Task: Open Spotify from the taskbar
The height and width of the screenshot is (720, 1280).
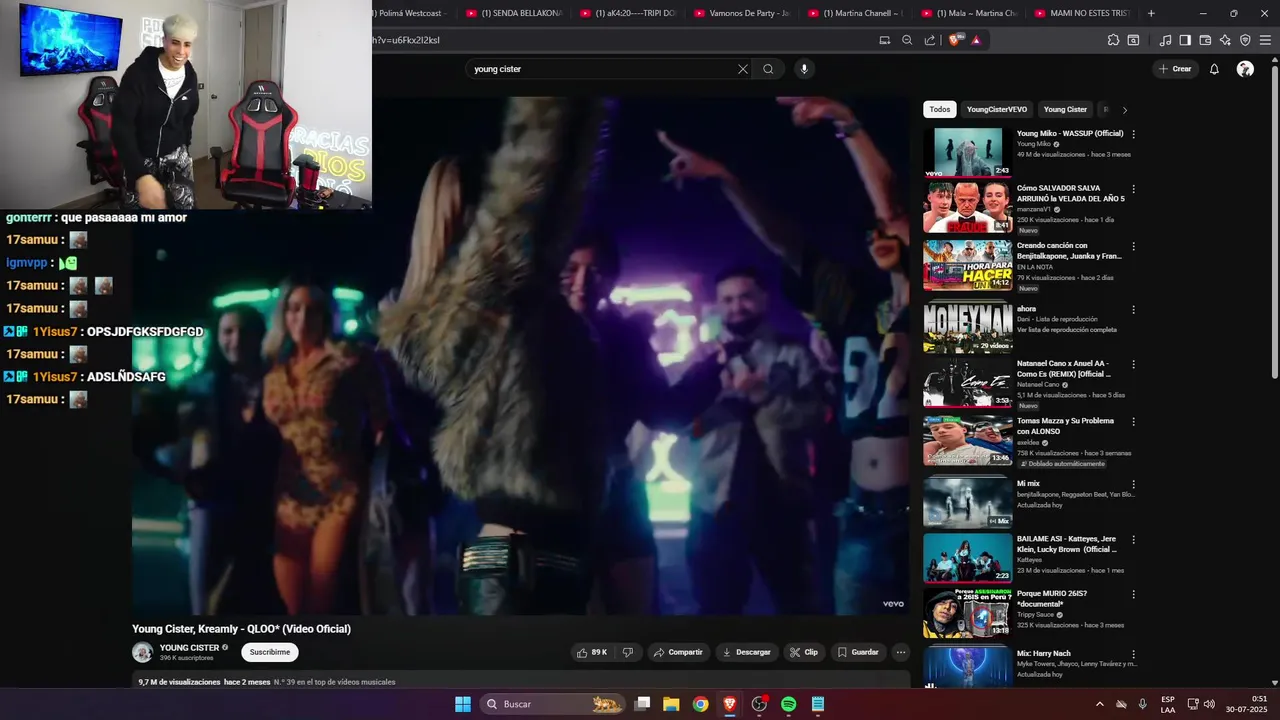Action: pos(788,704)
